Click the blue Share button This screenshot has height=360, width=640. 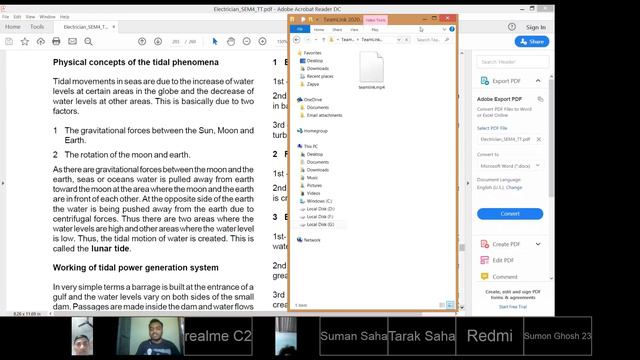(x=532, y=42)
